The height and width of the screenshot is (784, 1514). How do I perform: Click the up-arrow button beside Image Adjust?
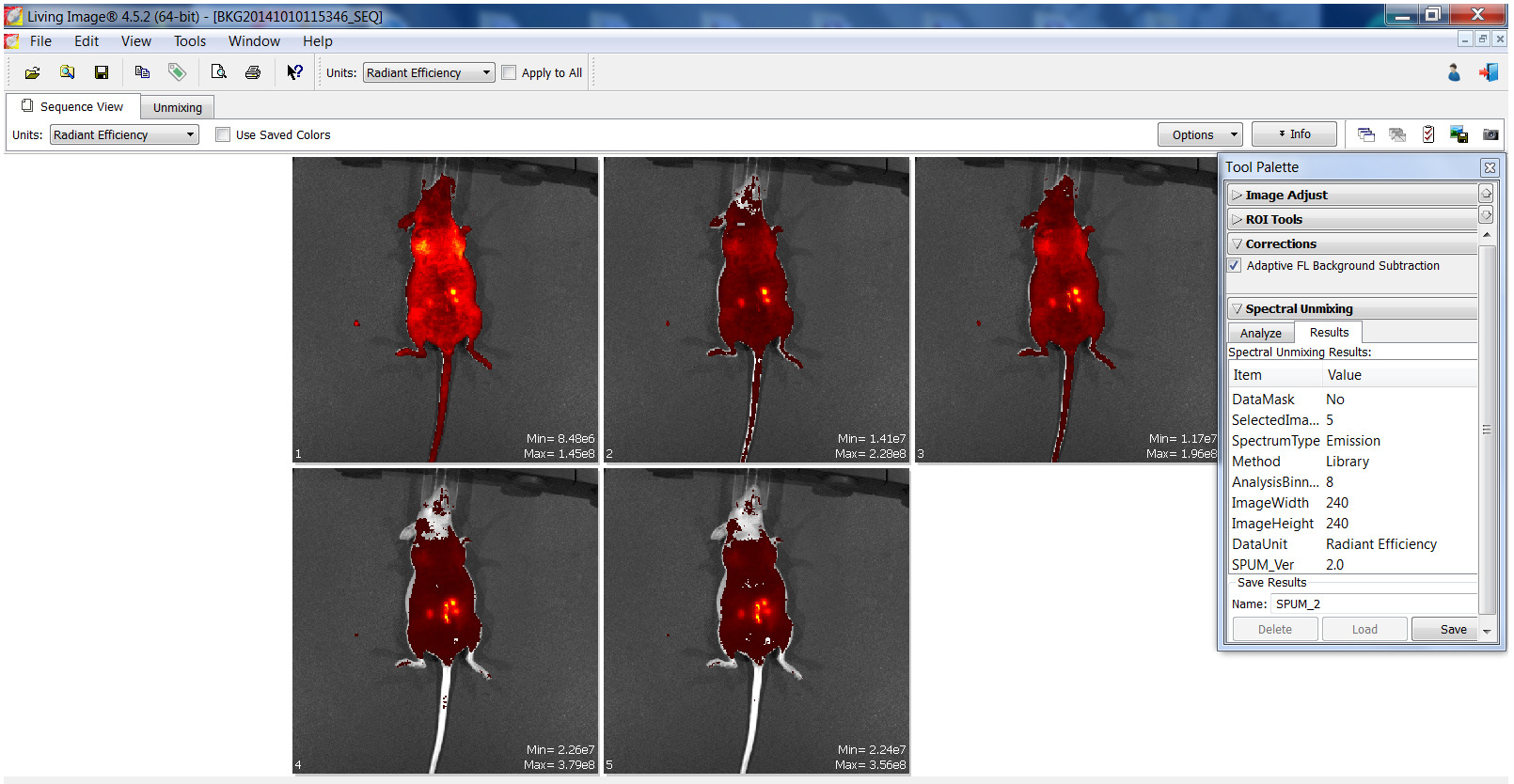(1486, 193)
